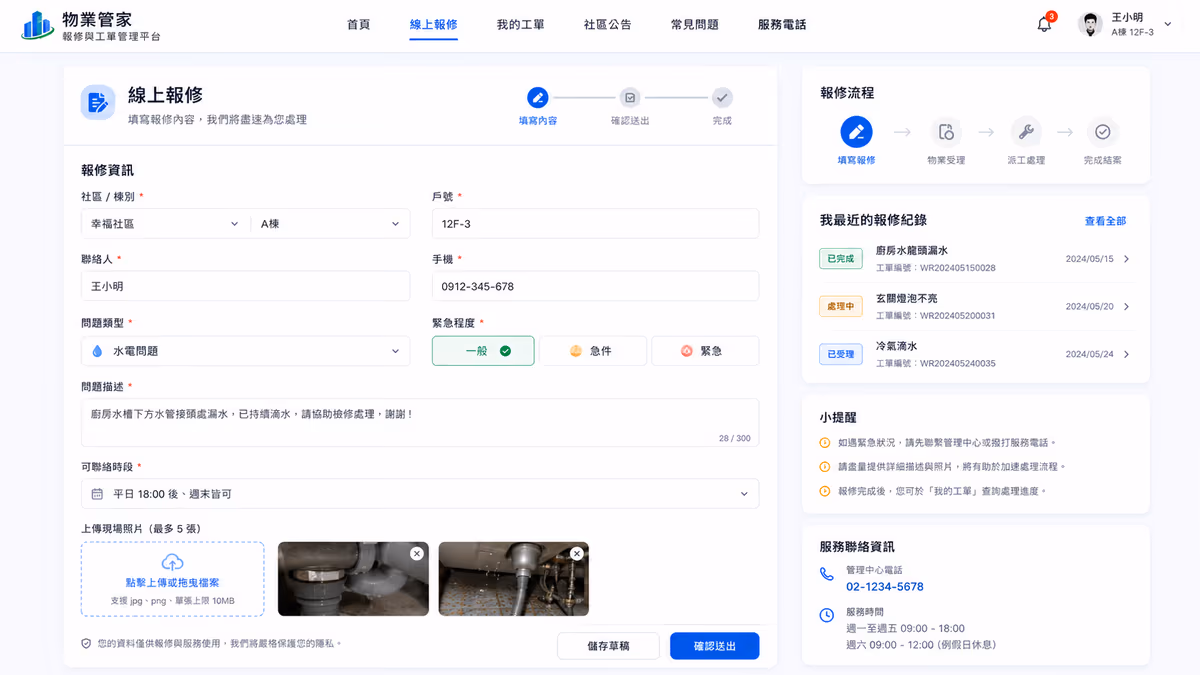This screenshot has width=1200, height=675.
Task: Select 急件 urgency level
Action: click(593, 351)
